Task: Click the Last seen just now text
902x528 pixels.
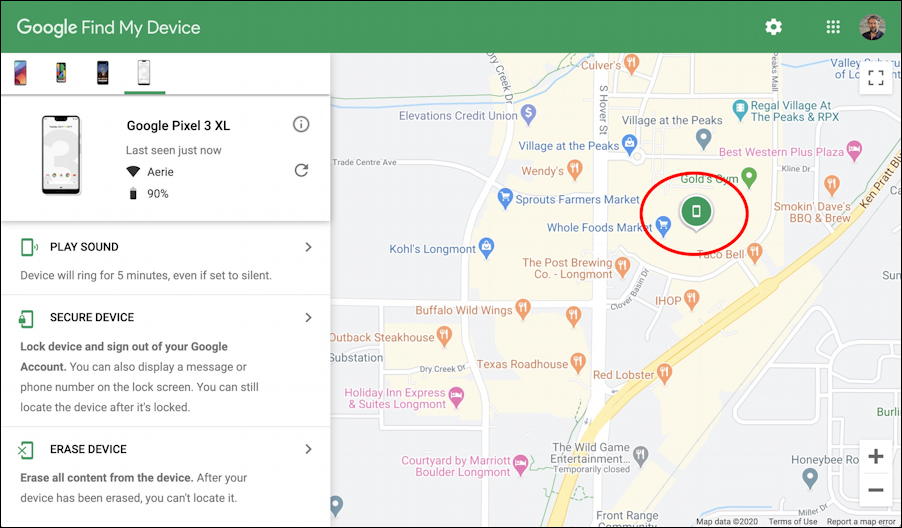Action: pyautogui.click(x=174, y=150)
